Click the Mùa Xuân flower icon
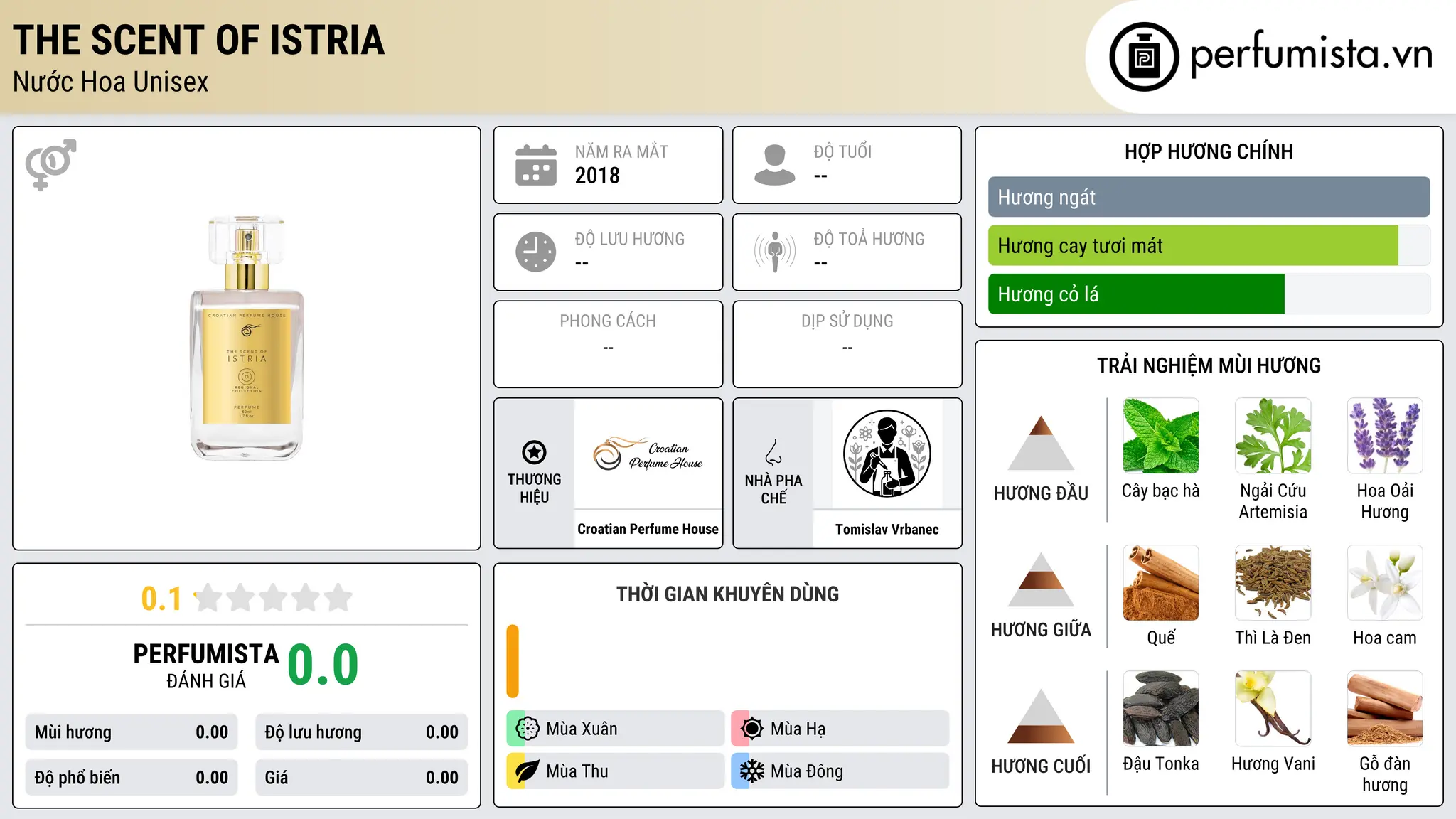The image size is (1456, 819). coord(528,729)
